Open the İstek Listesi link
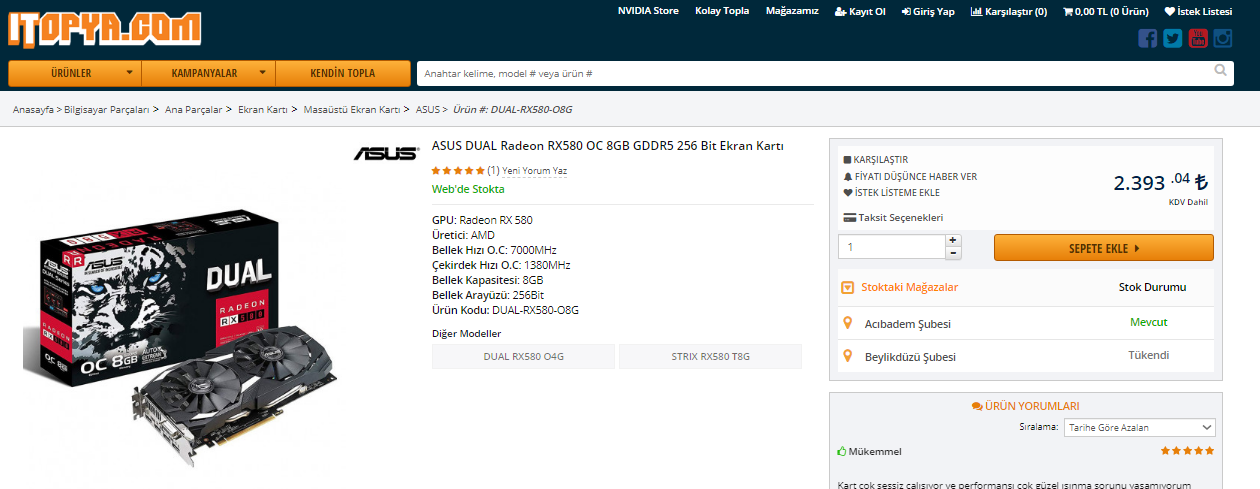The image size is (1260, 489). coord(1199,12)
